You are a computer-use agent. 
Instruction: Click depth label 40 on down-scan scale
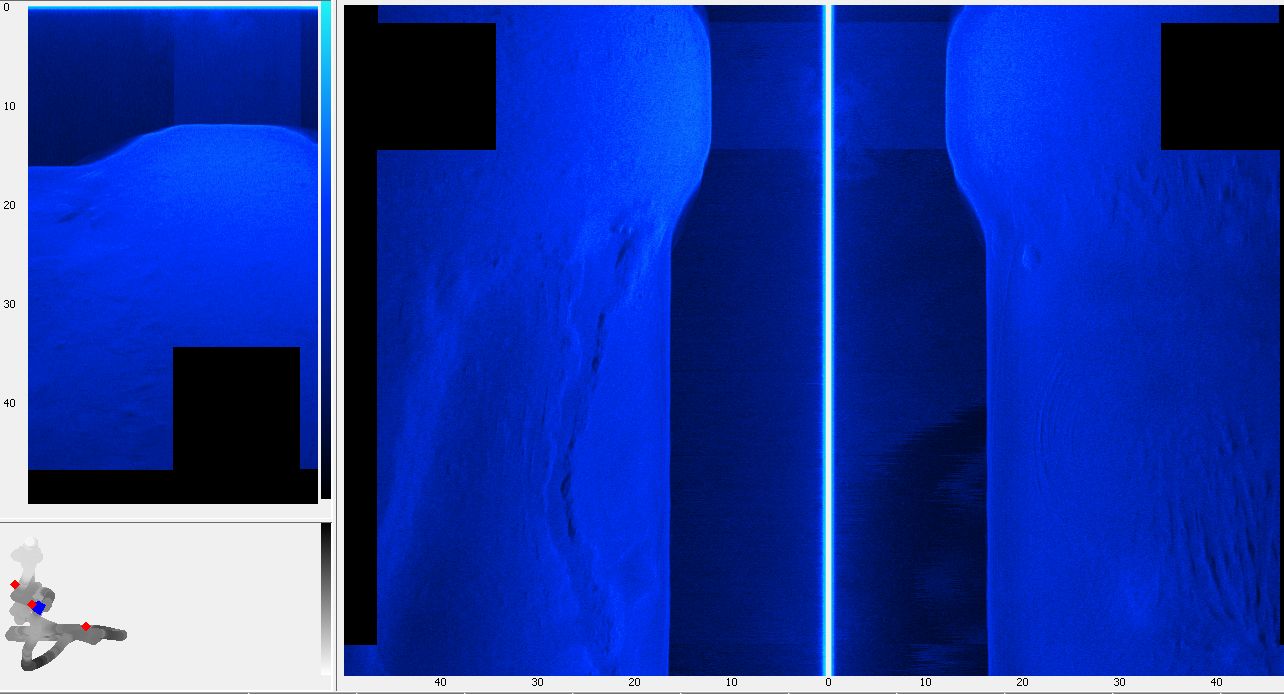tap(9, 403)
